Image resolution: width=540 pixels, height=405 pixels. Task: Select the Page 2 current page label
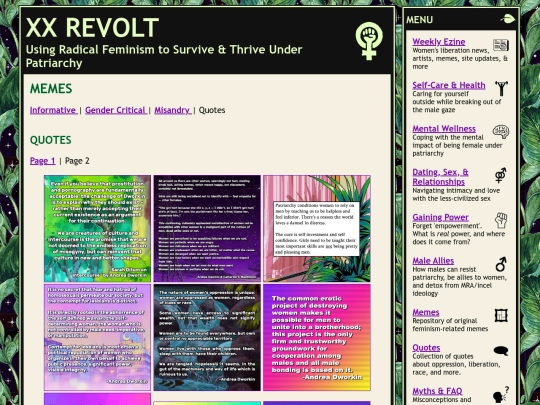pos(77,161)
